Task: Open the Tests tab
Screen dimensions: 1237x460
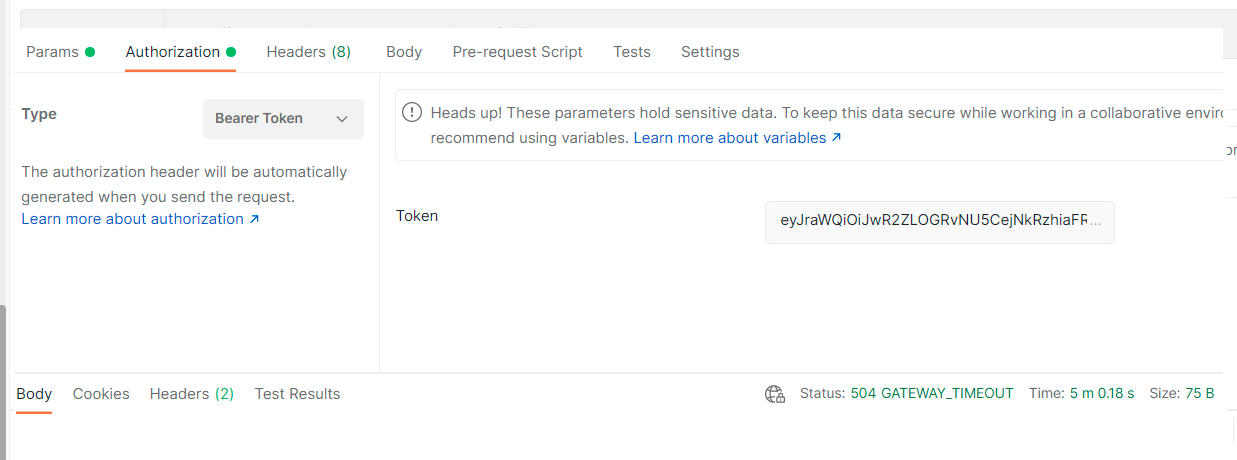Action: point(632,52)
